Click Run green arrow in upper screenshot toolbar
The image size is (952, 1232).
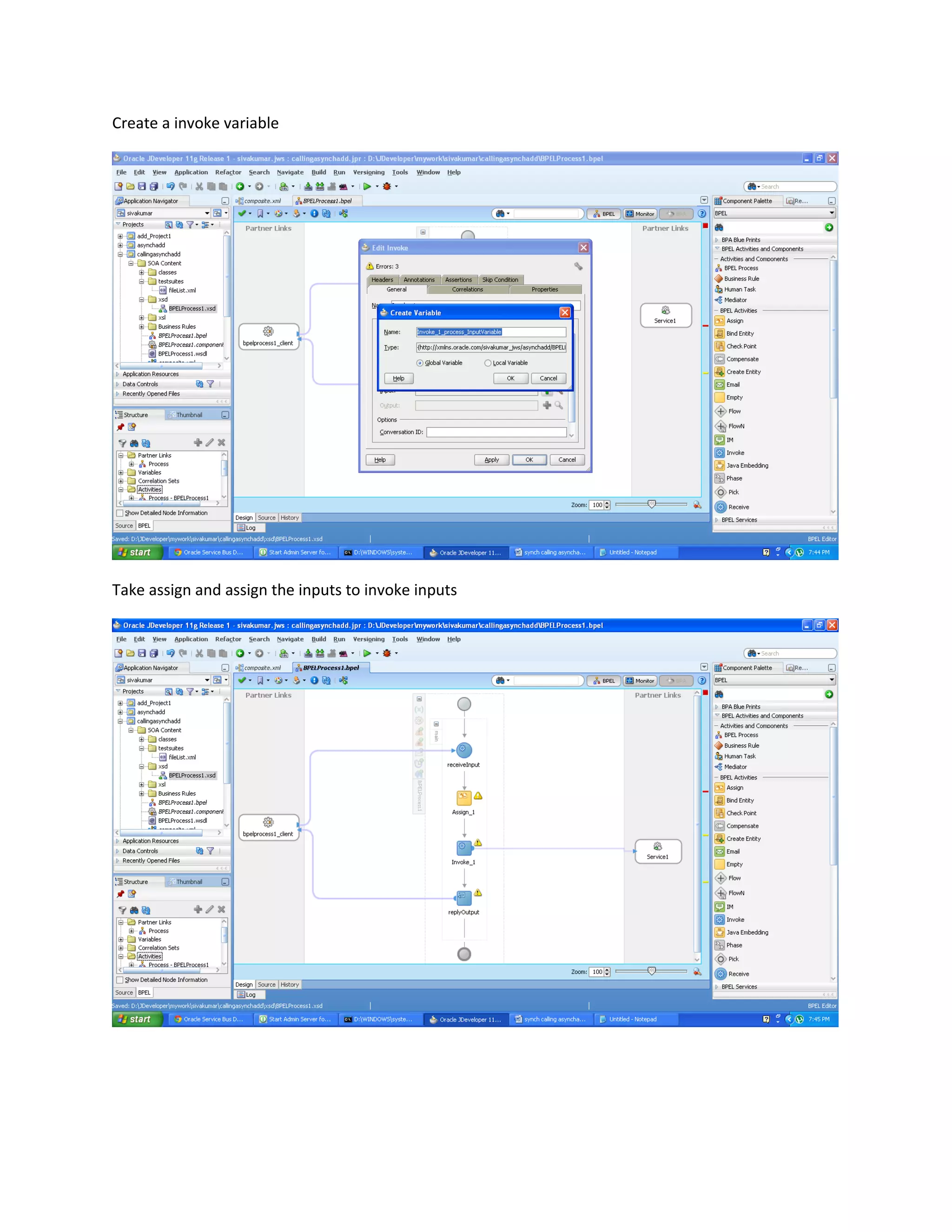pos(367,186)
